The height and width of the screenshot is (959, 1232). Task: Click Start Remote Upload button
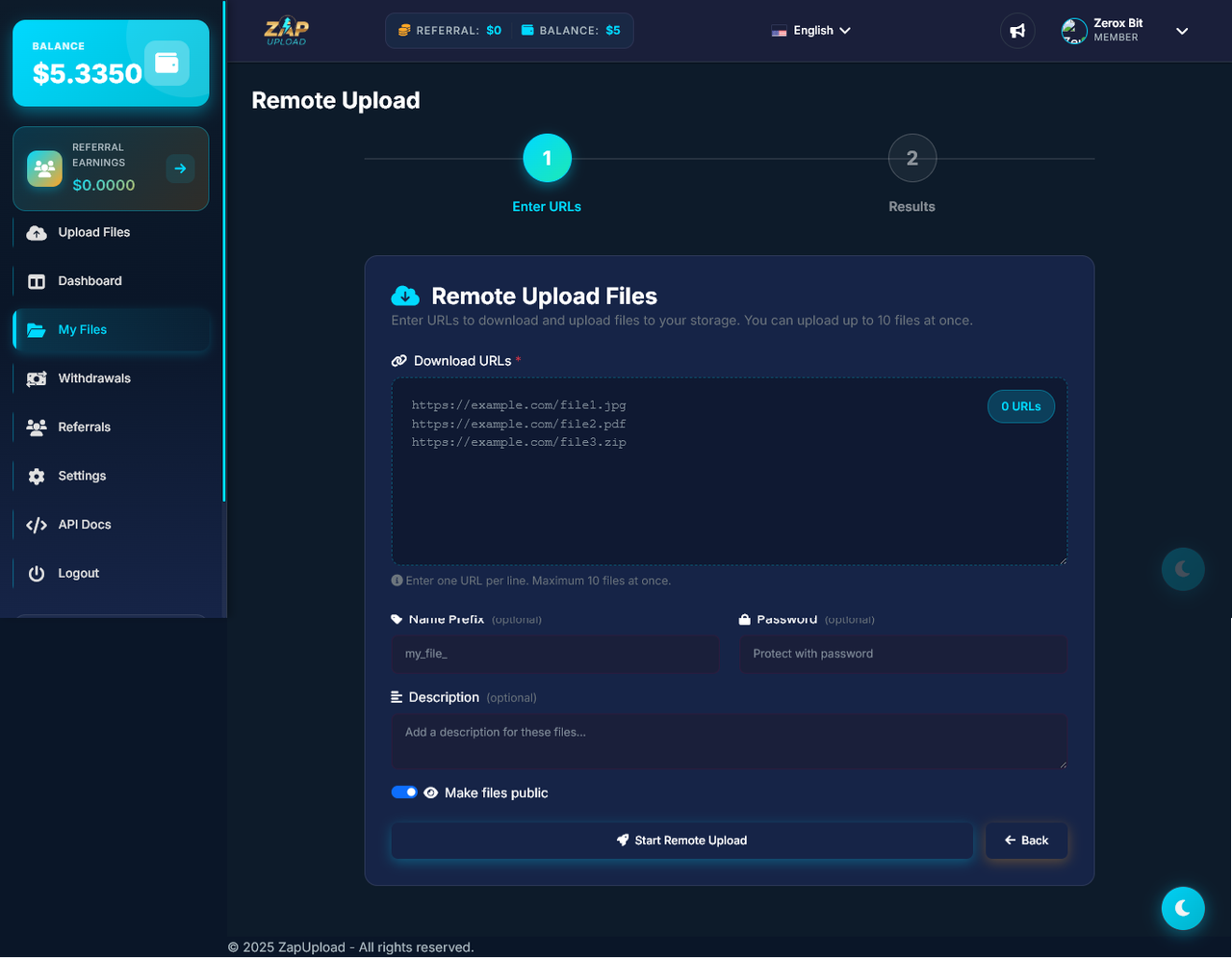tap(681, 841)
